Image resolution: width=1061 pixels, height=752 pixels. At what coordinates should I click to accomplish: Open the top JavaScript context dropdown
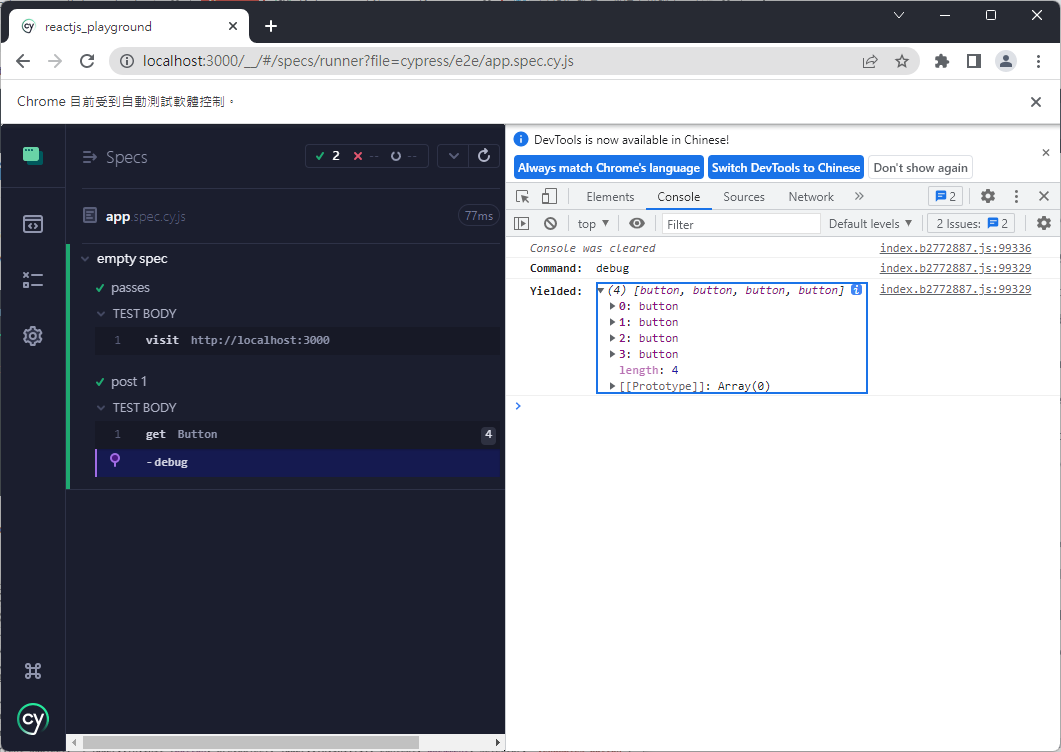pyautogui.click(x=594, y=224)
